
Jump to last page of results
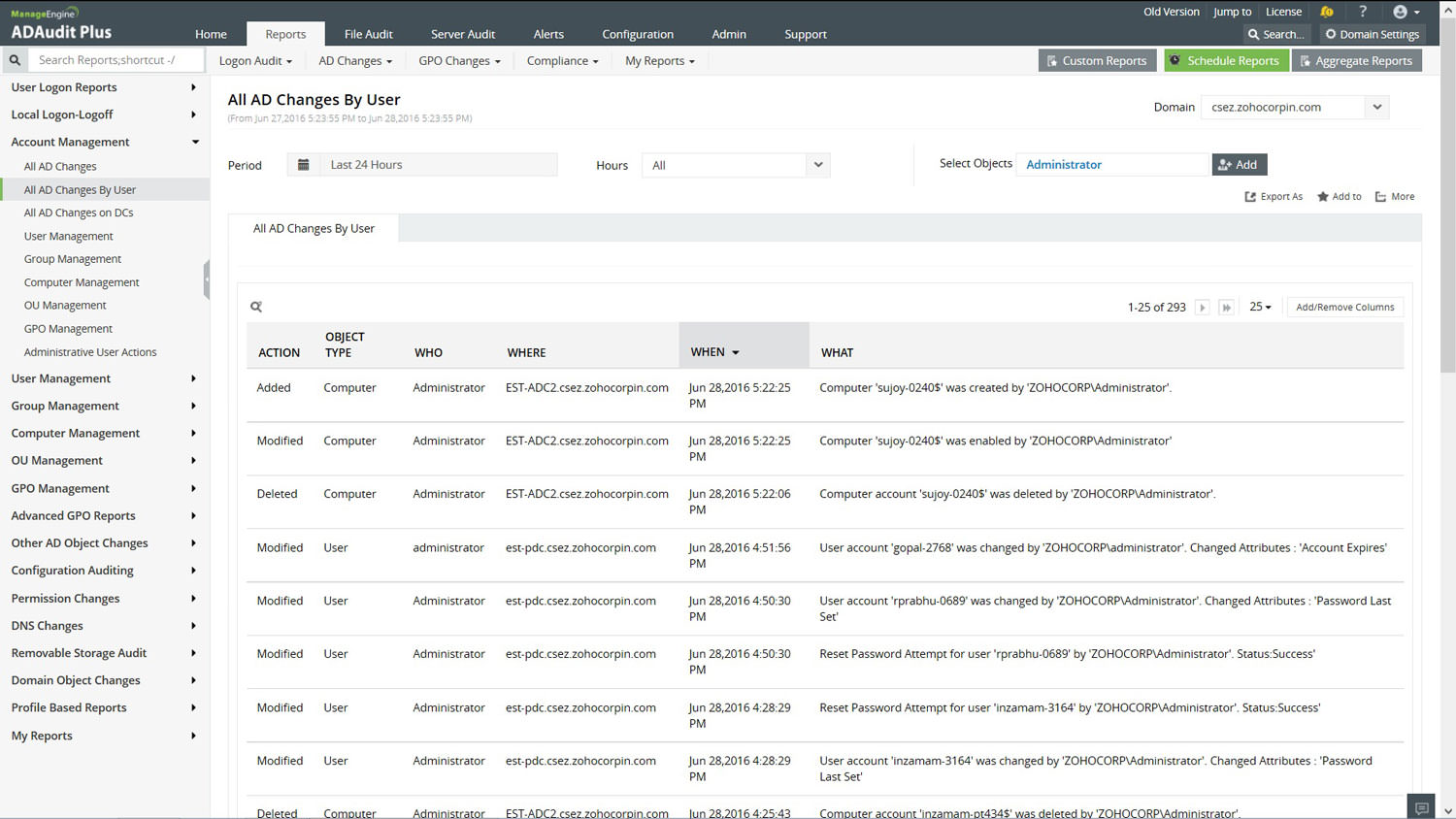click(1226, 308)
